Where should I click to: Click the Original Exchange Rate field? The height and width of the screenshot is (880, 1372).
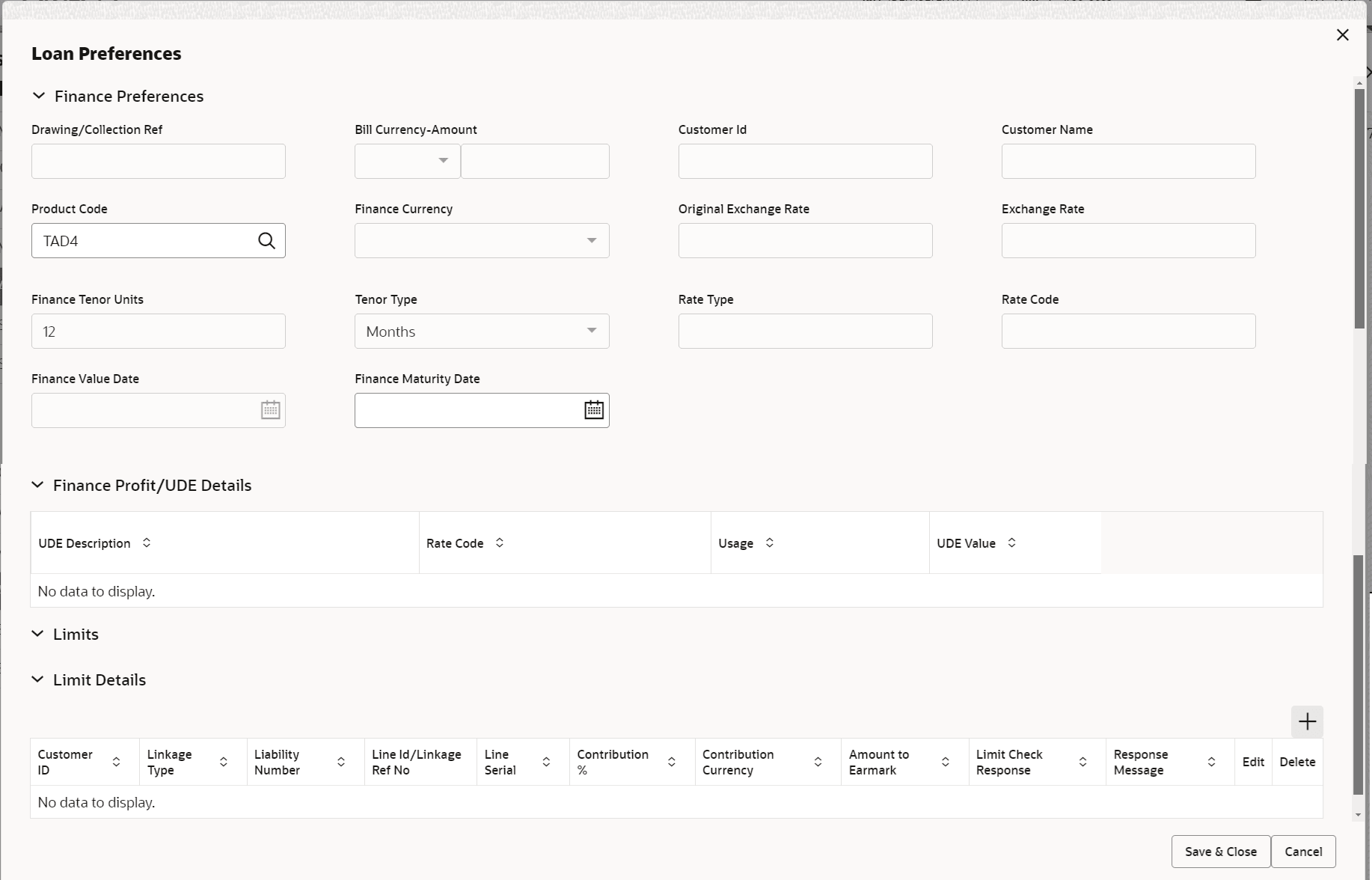click(805, 240)
